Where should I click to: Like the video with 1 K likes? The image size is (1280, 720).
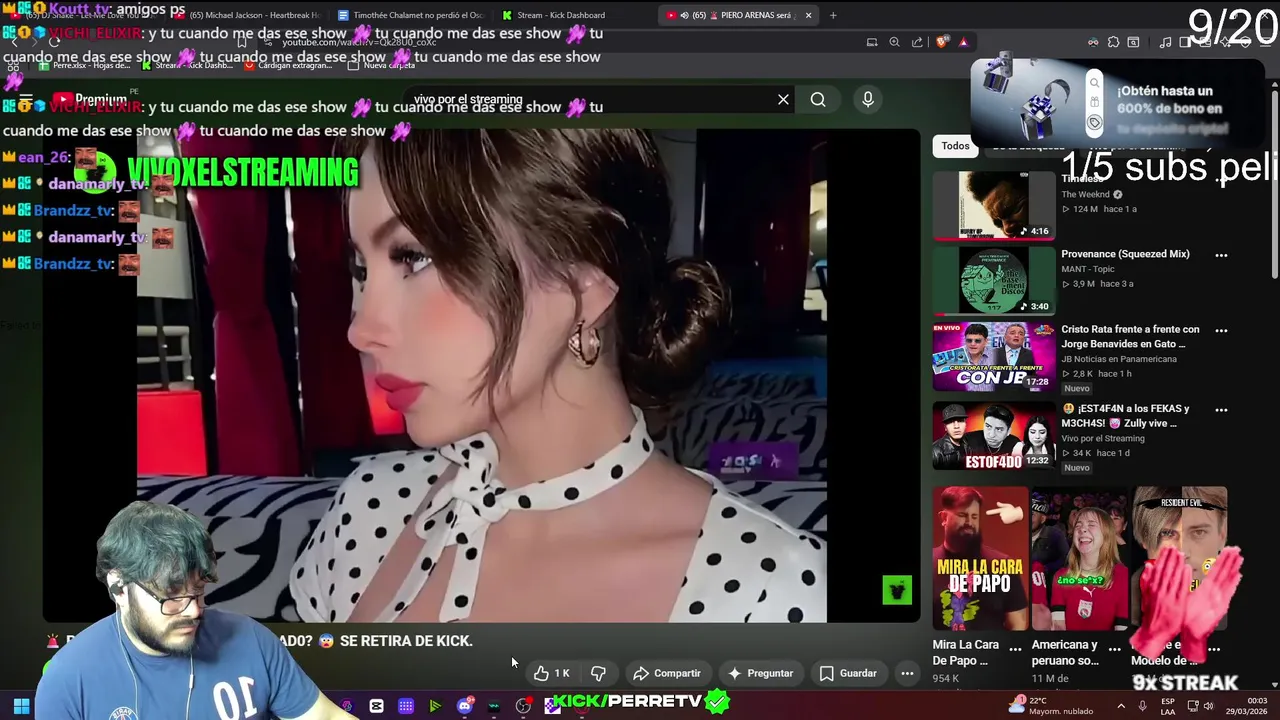click(x=552, y=673)
